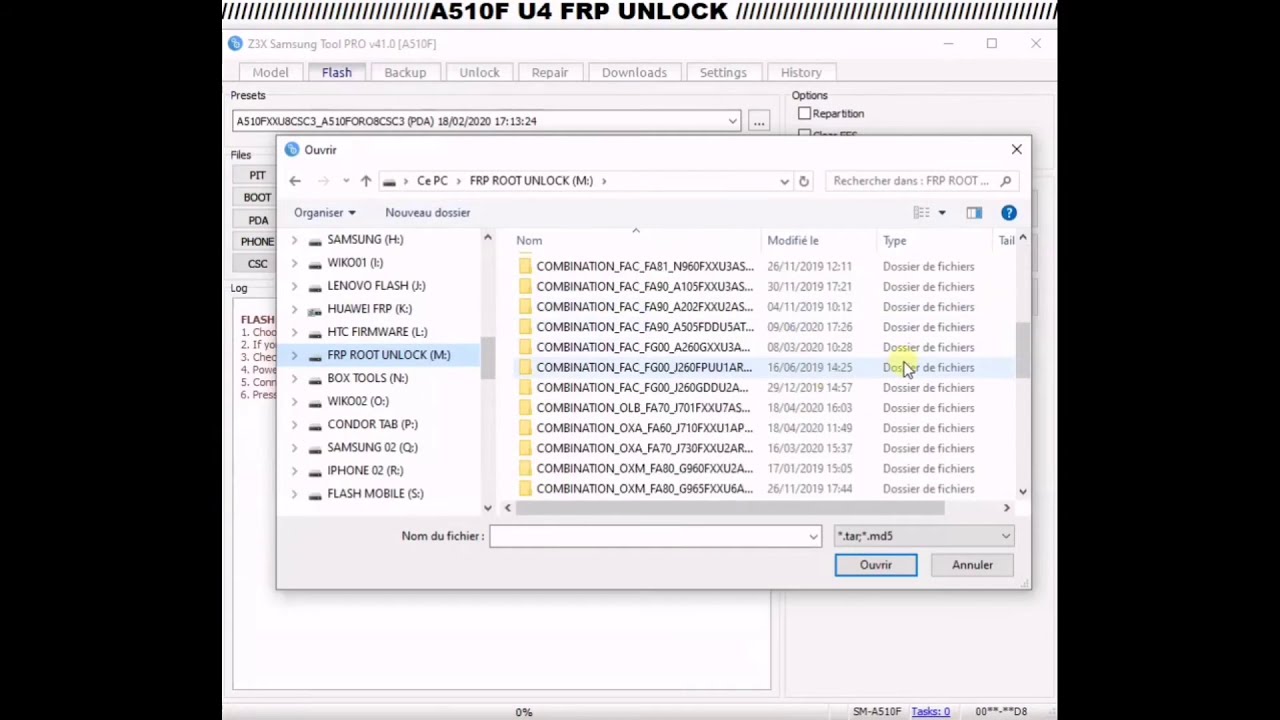The image size is (1280, 720).
Task: Open the Organiser dropdown menu
Action: coord(325,212)
